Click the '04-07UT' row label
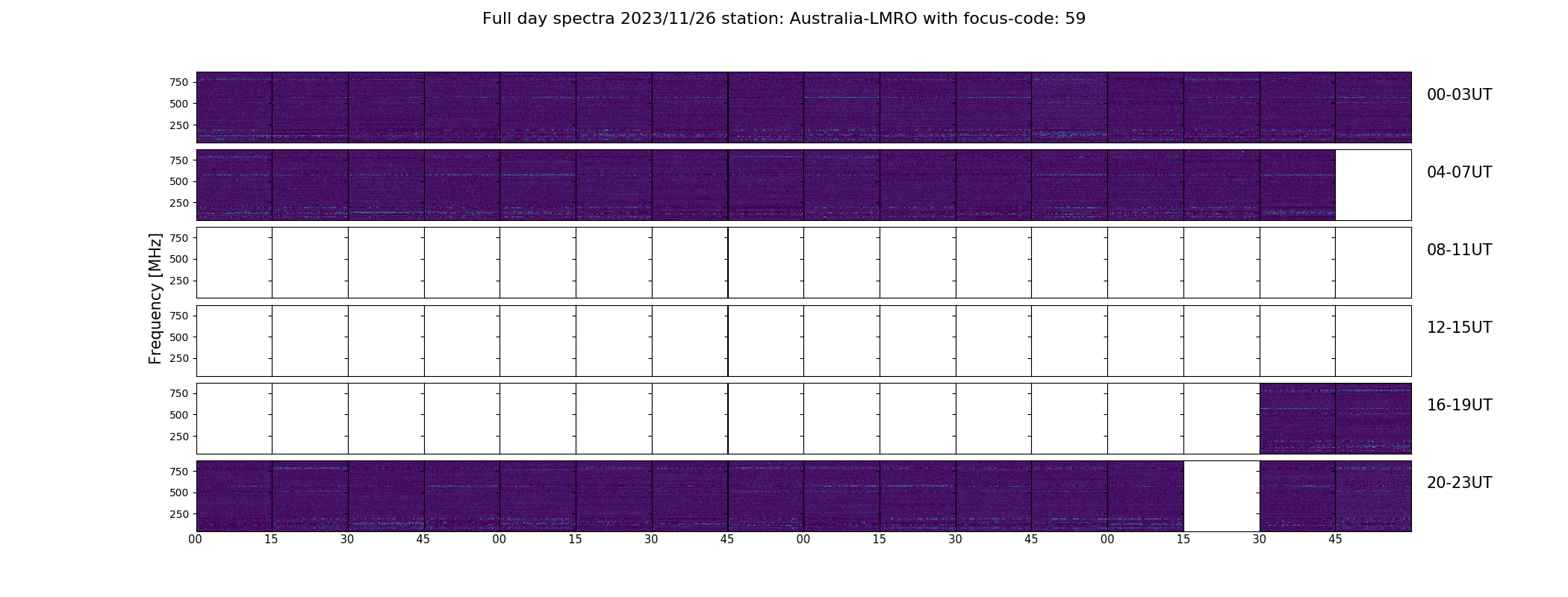The width and height of the screenshot is (1568, 597). (x=1459, y=172)
